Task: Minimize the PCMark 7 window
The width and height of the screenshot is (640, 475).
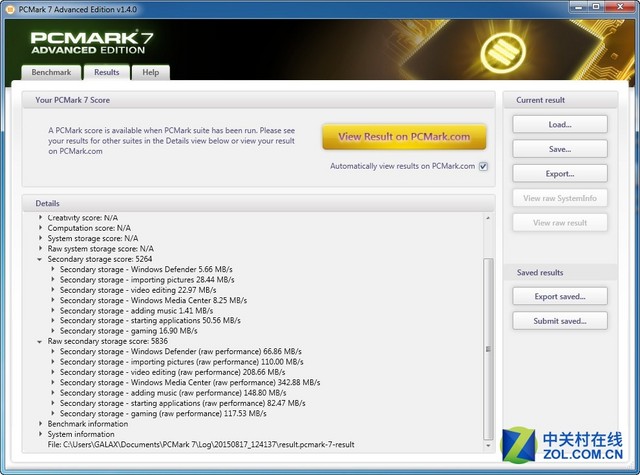Action: [x=578, y=7]
